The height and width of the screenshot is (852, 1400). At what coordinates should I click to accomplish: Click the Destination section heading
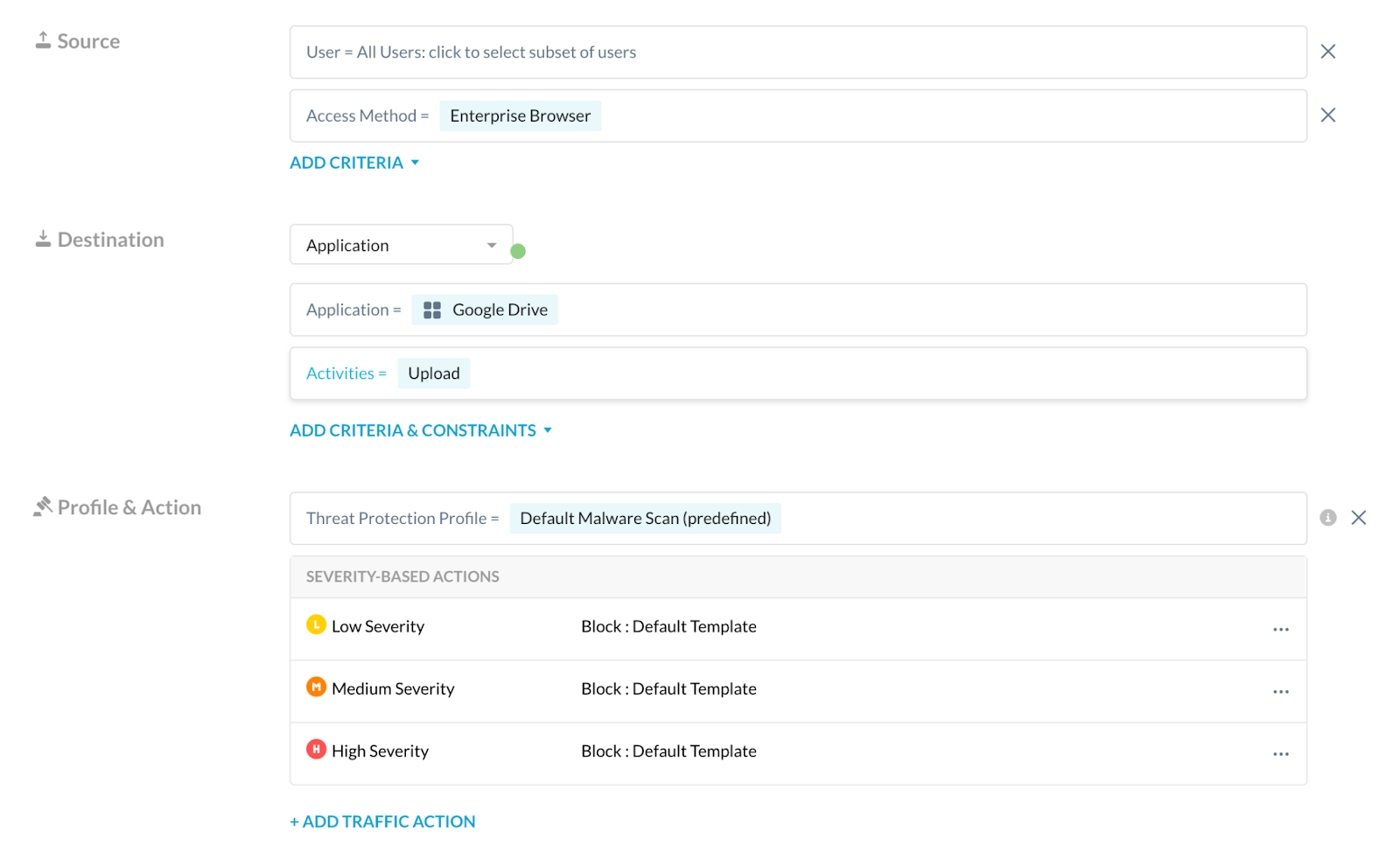tap(110, 240)
